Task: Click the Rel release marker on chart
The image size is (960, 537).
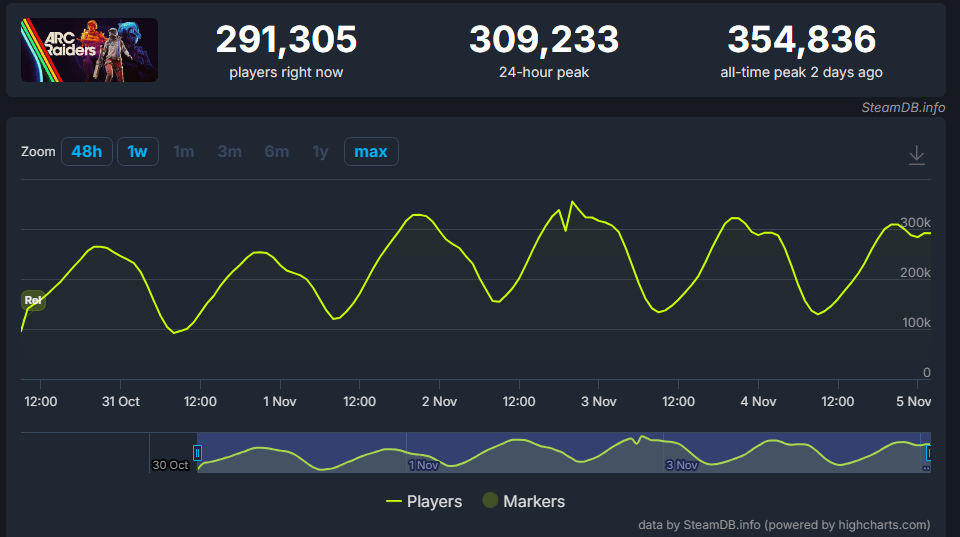Action: (33, 300)
